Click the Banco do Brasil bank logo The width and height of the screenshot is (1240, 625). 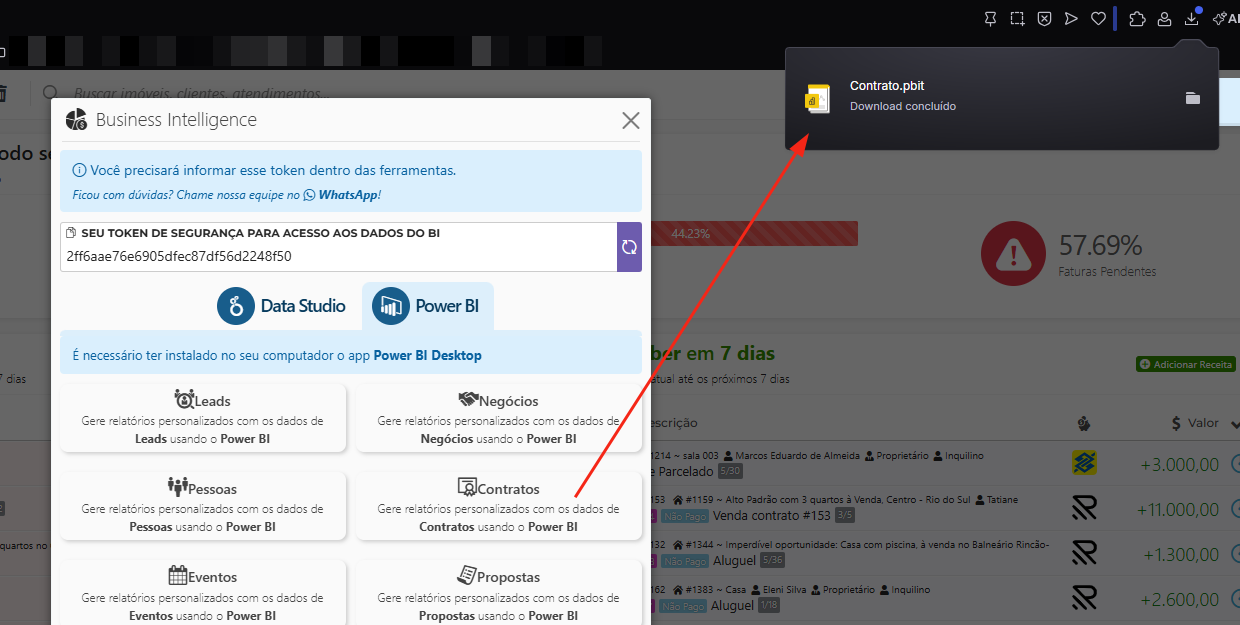click(1084, 463)
